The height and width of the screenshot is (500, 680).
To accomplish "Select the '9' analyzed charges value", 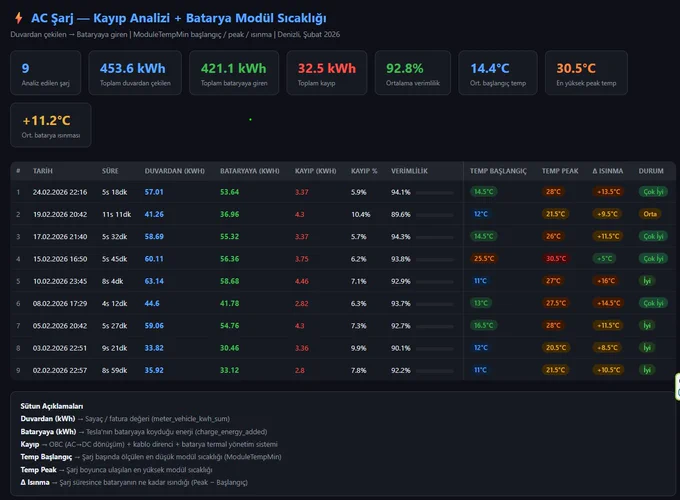I will tap(26, 69).
